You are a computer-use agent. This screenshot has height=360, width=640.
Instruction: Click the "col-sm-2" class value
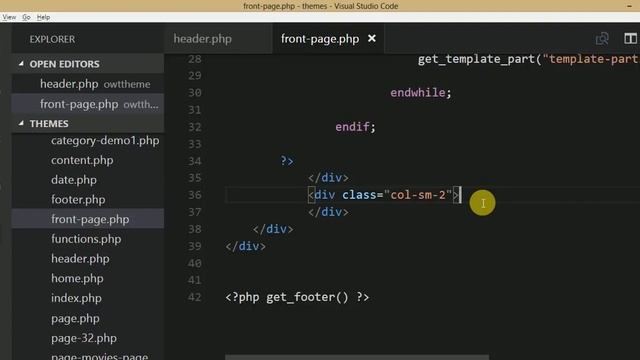418,195
